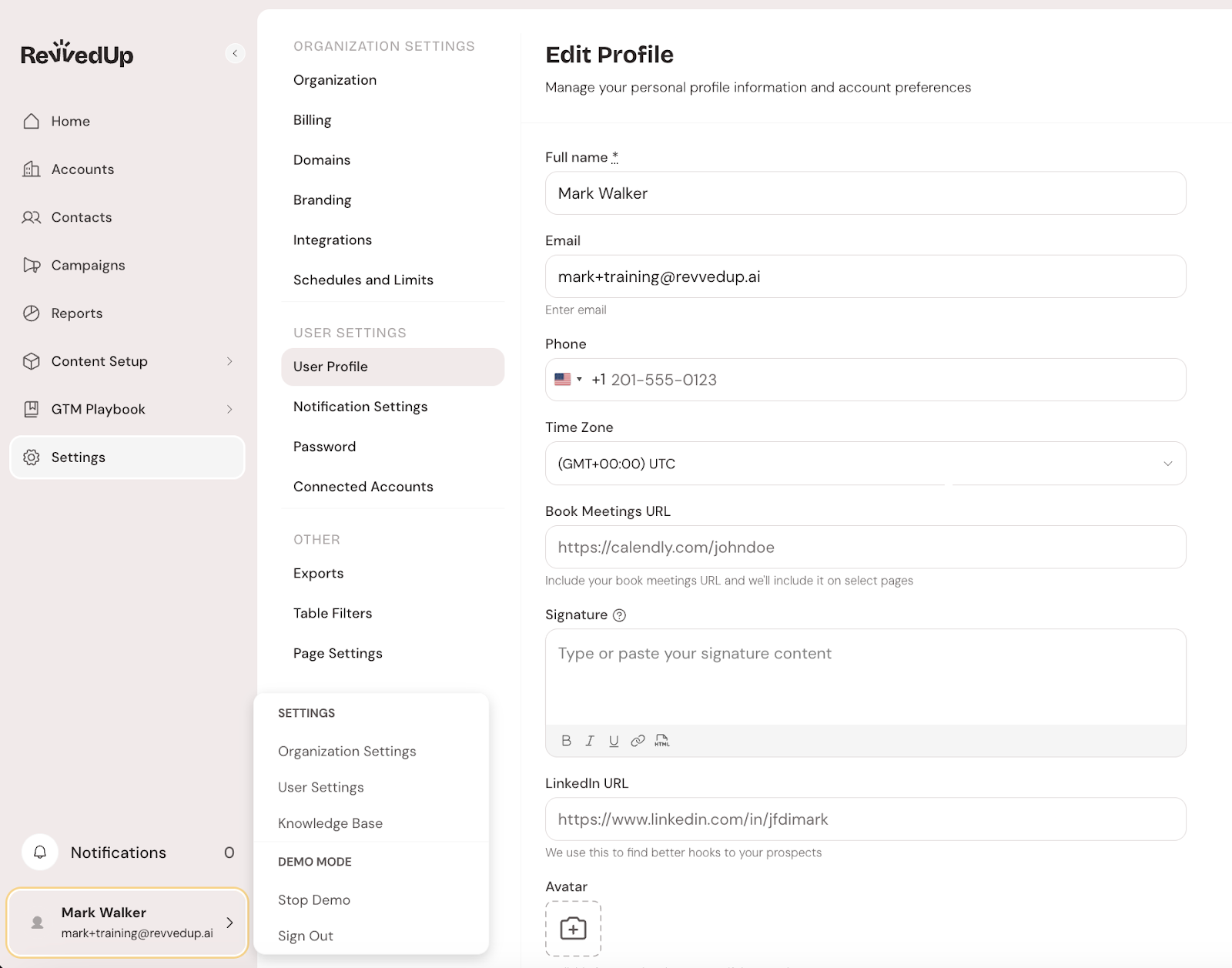Switch signature editor to HTML mode
This screenshot has height=968, width=1232.
662,741
